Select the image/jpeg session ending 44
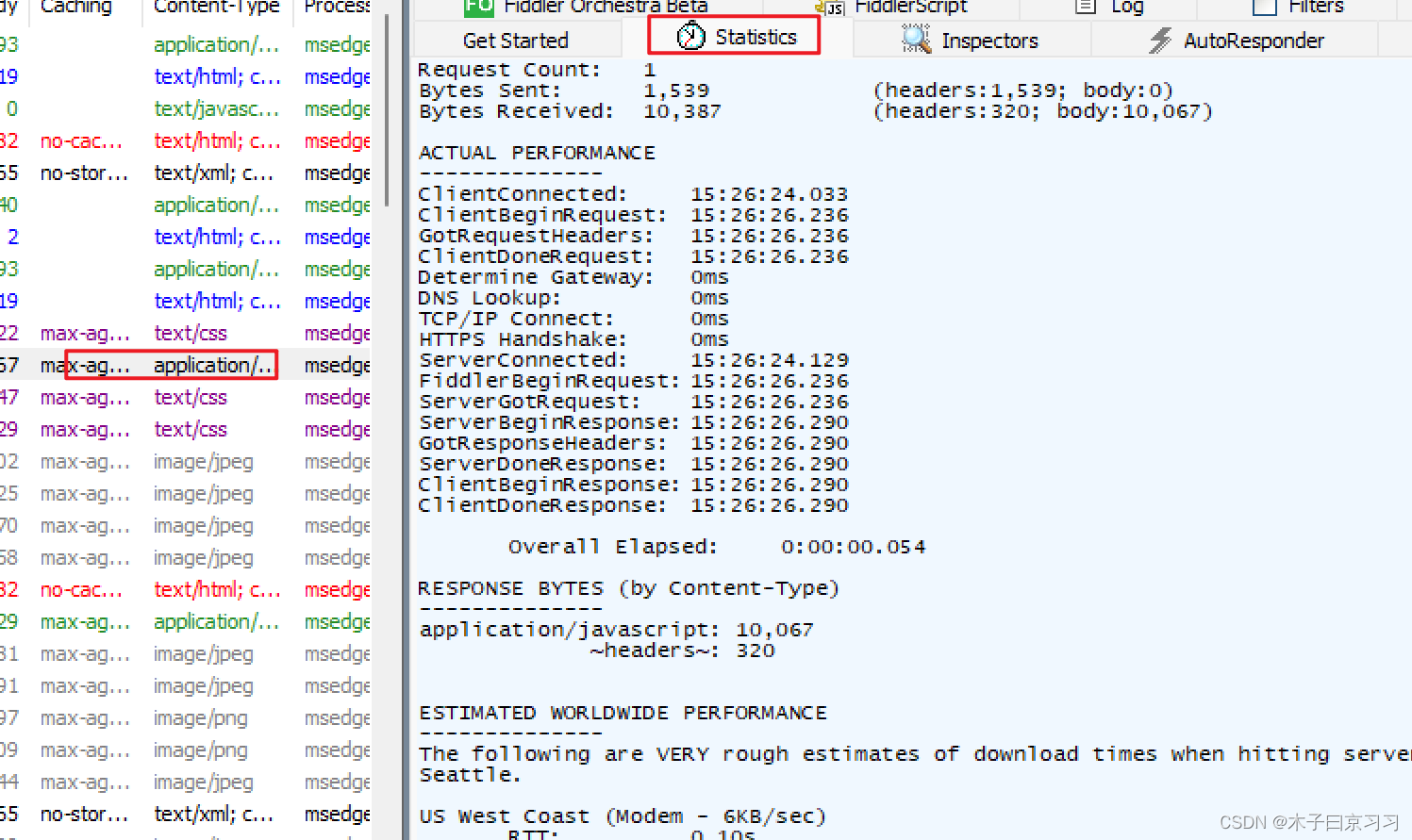The image size is (1412, 840). pos(186,782)
